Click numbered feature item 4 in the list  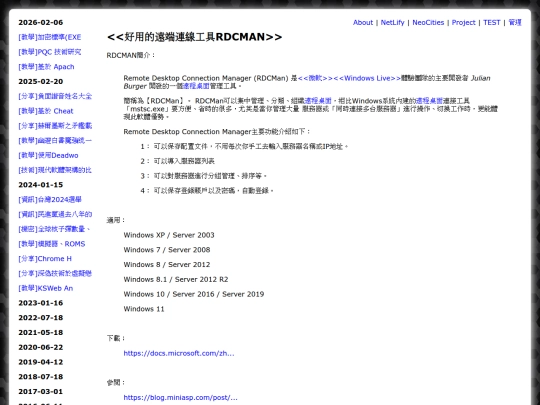[207, 191]
